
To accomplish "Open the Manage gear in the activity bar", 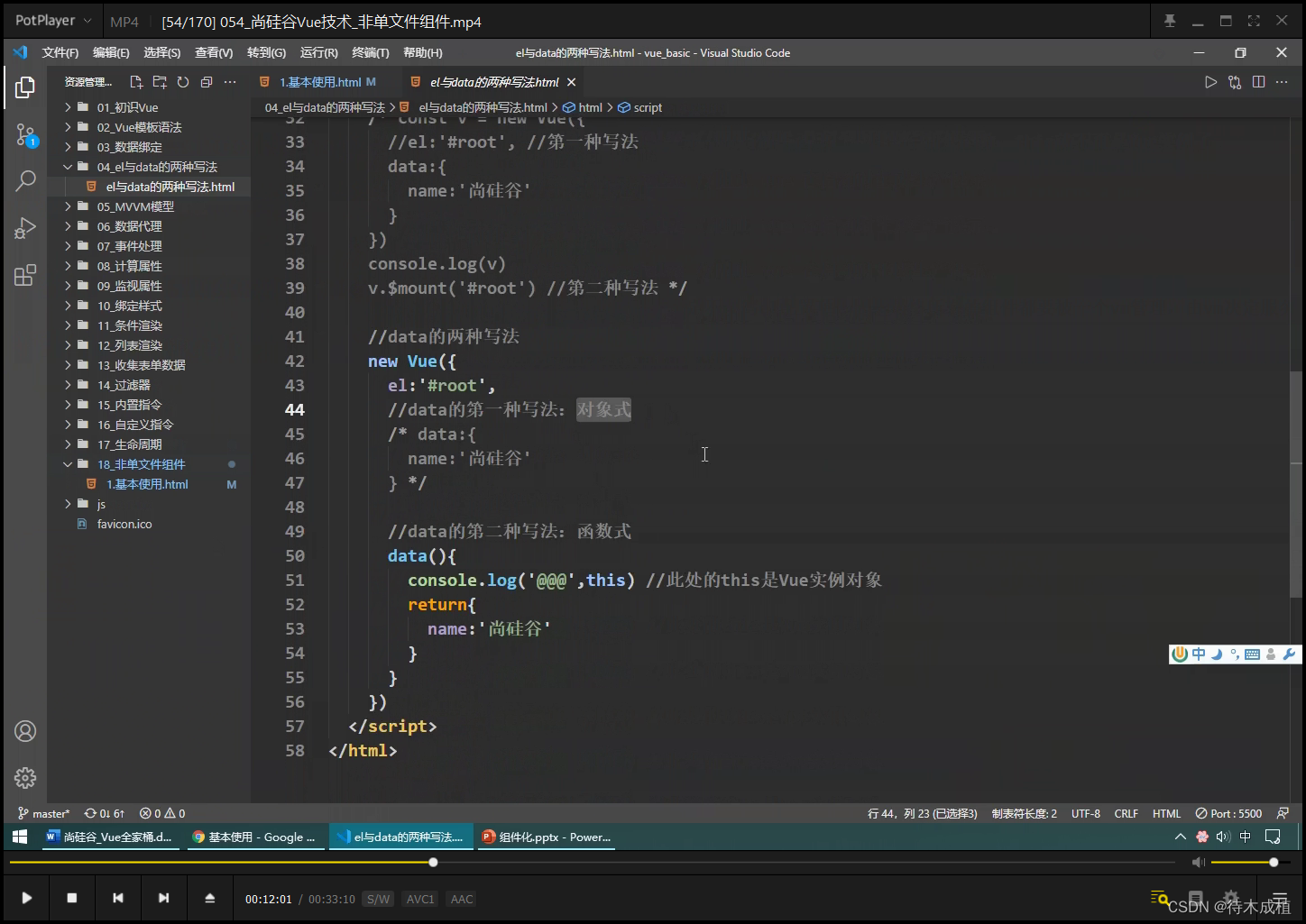I will tap(25, 778).
